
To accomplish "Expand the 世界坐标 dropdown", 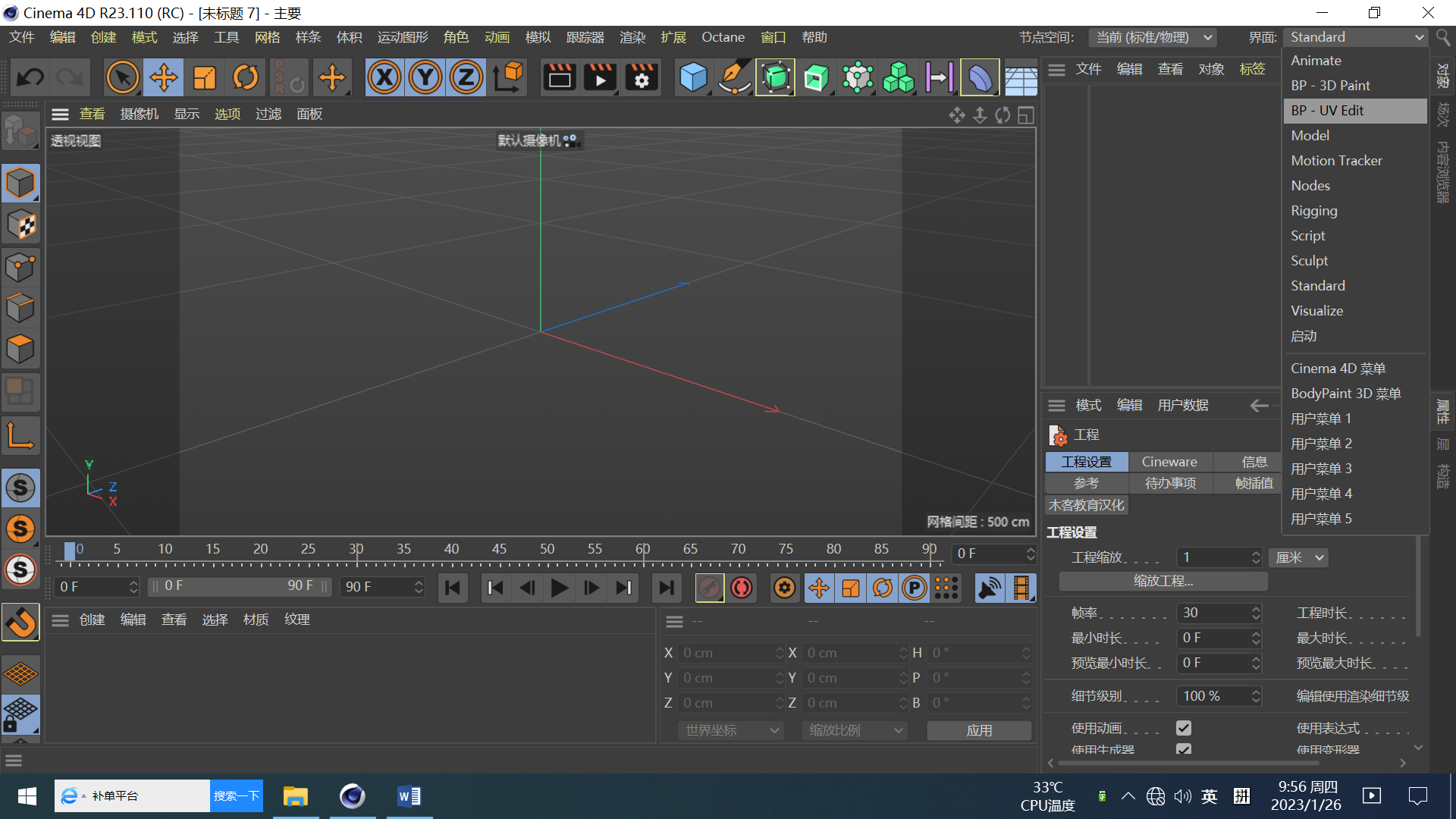I will 732,730.
